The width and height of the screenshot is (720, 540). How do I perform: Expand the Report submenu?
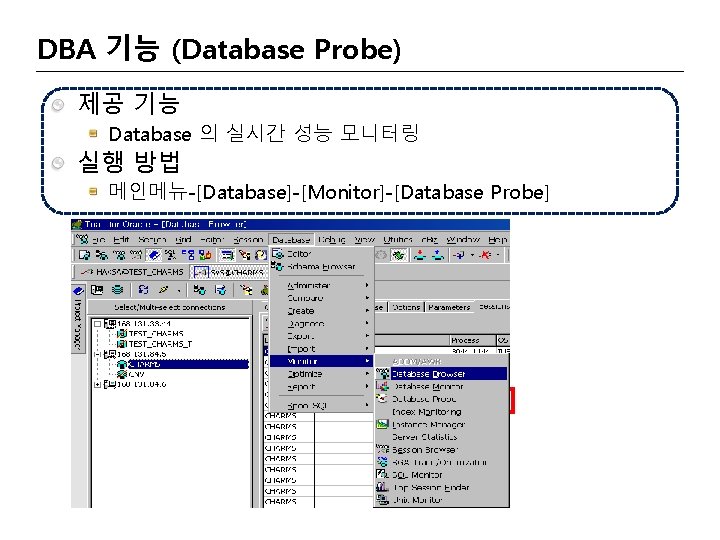[x=321, y=387]
